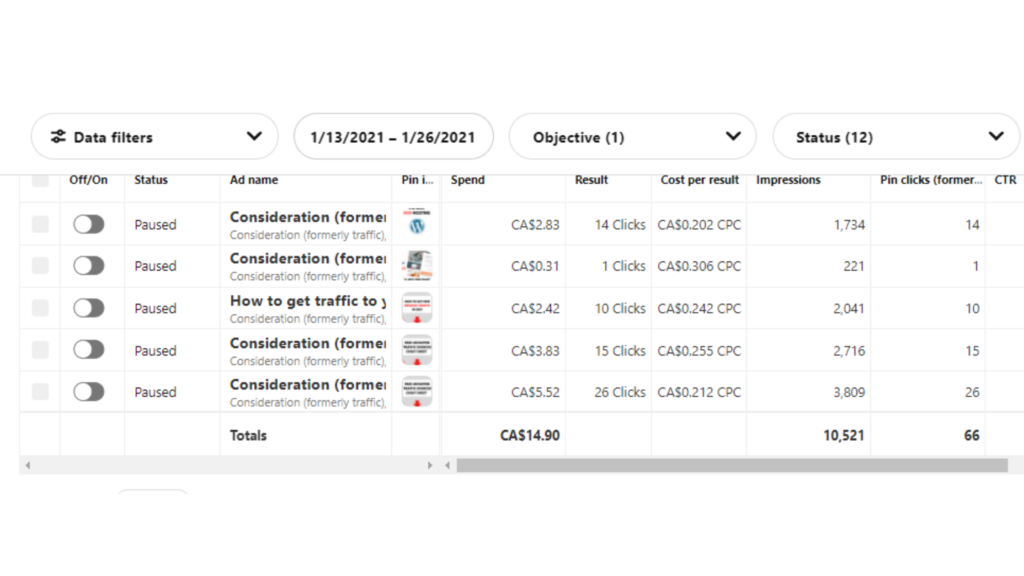Image resolution: width=1024 pixels, height=576 pixels.
Task: Sort by Pin clicks column header
Action: point(931,180)
